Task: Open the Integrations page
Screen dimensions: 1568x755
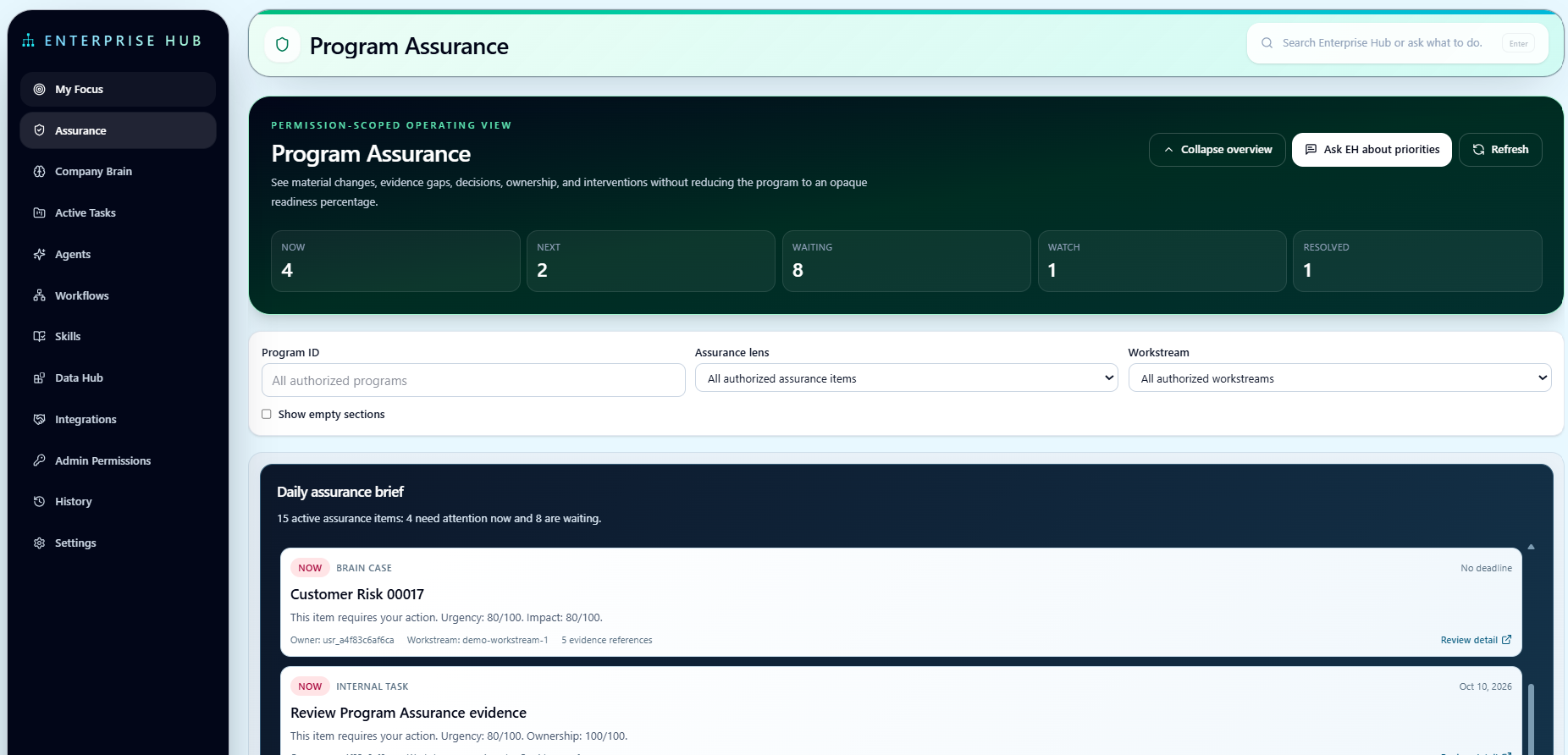Action: [x=118, y=419]
